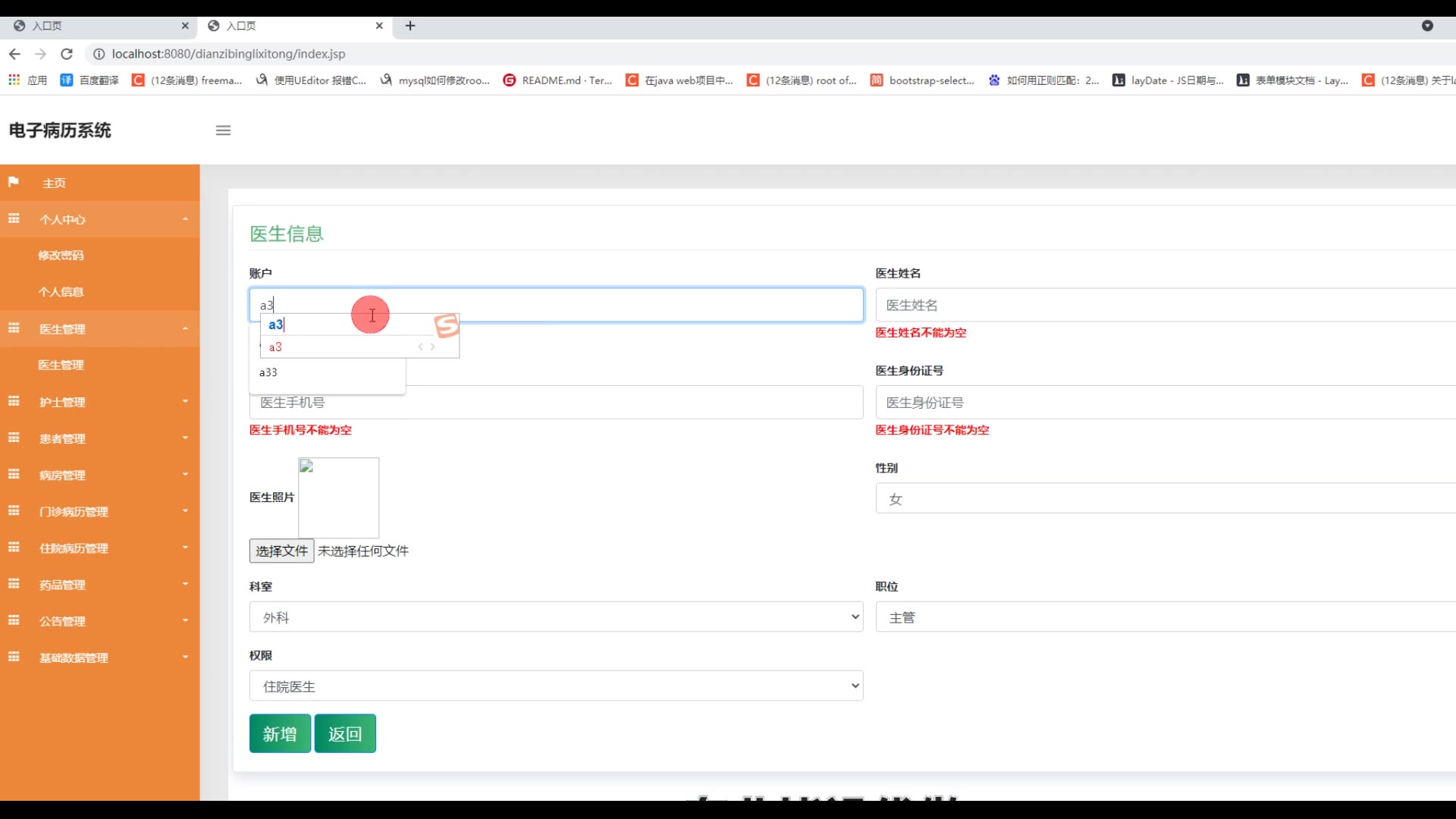Open the 科室 dropdown showing 外科
The width and height of the screenshot is (1456, 819).
(x=556, y=617)
